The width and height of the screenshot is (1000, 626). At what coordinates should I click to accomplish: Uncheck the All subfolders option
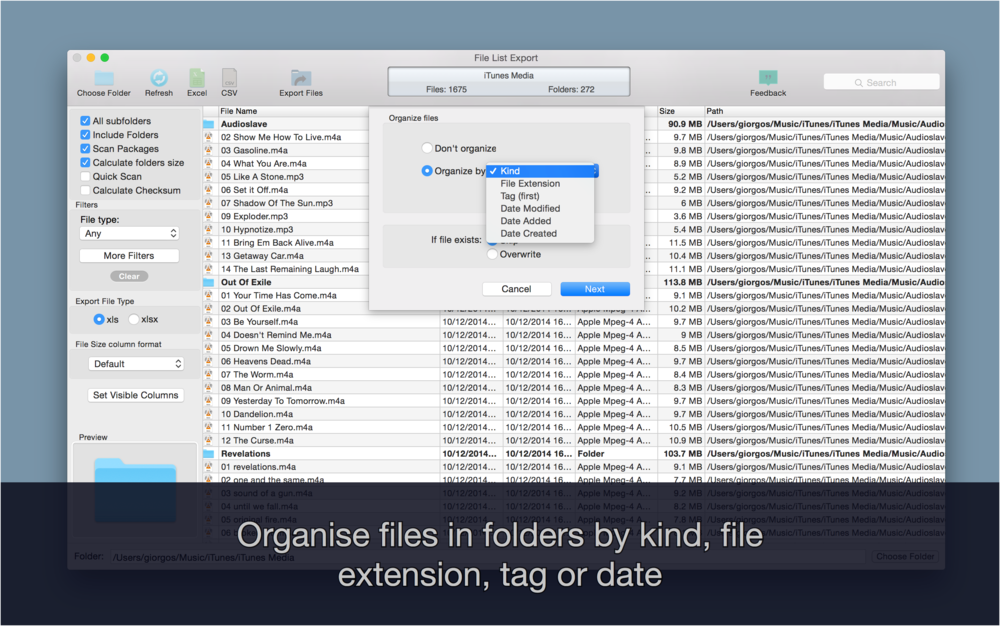click(83, 120)
